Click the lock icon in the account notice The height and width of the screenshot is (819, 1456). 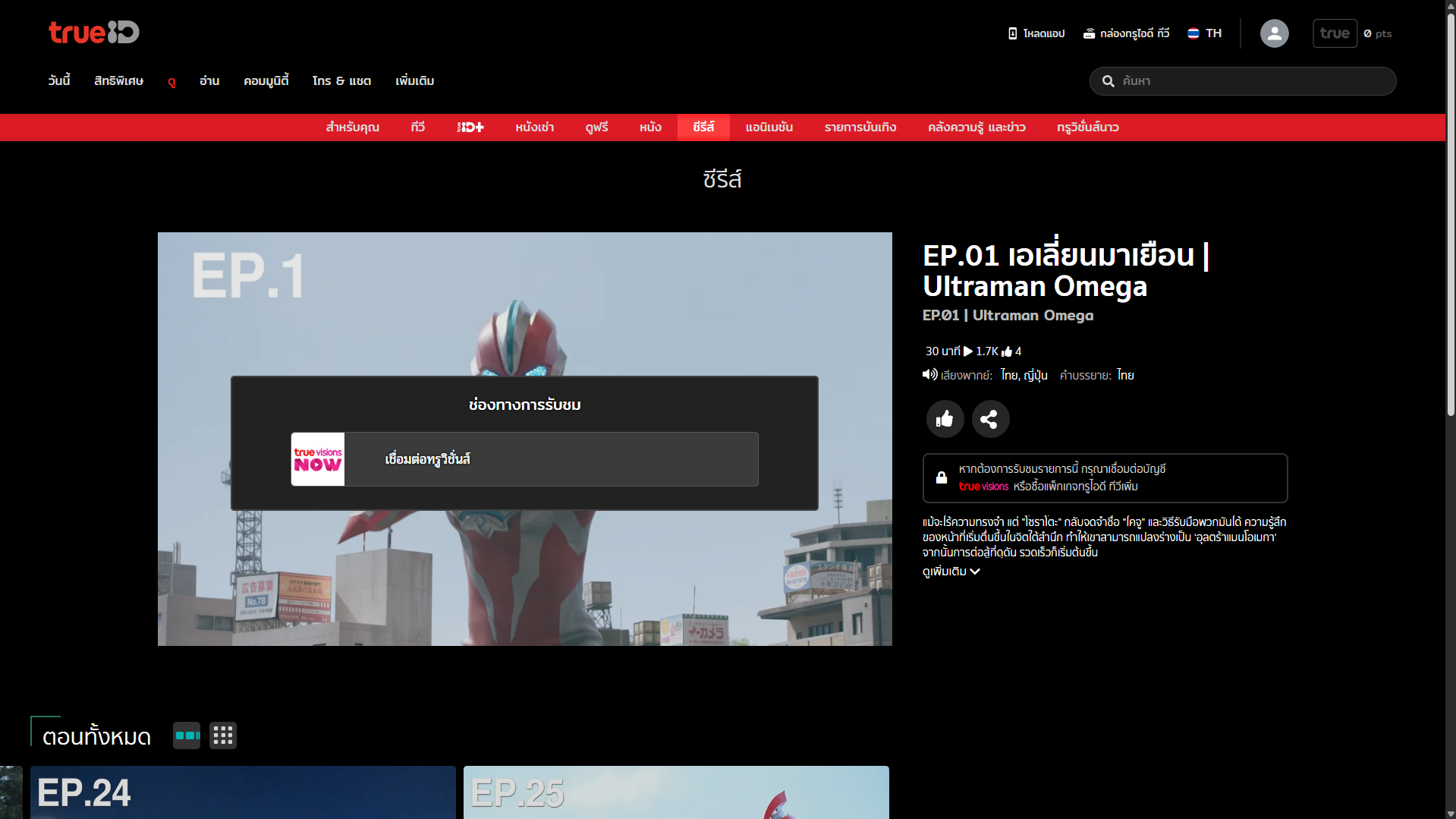point(942,477)
